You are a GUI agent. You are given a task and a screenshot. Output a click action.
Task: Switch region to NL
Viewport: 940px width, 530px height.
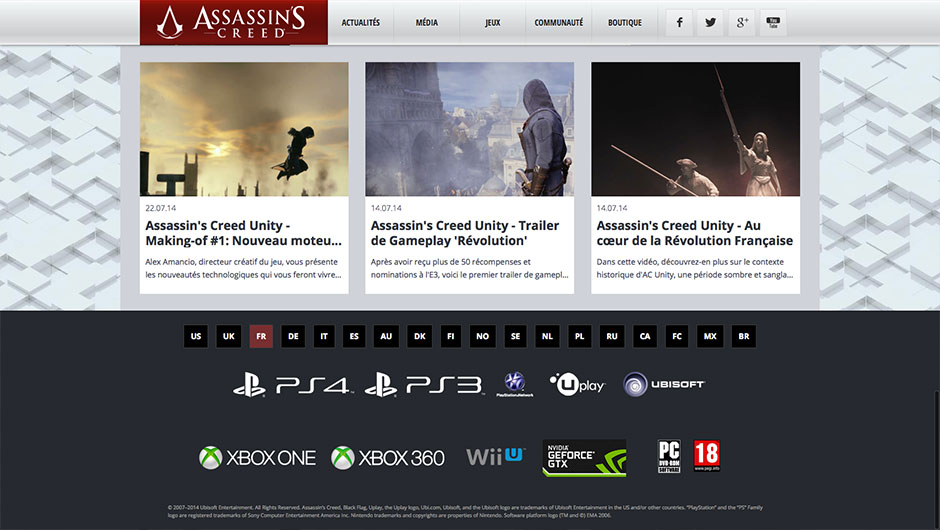point(547,336)
